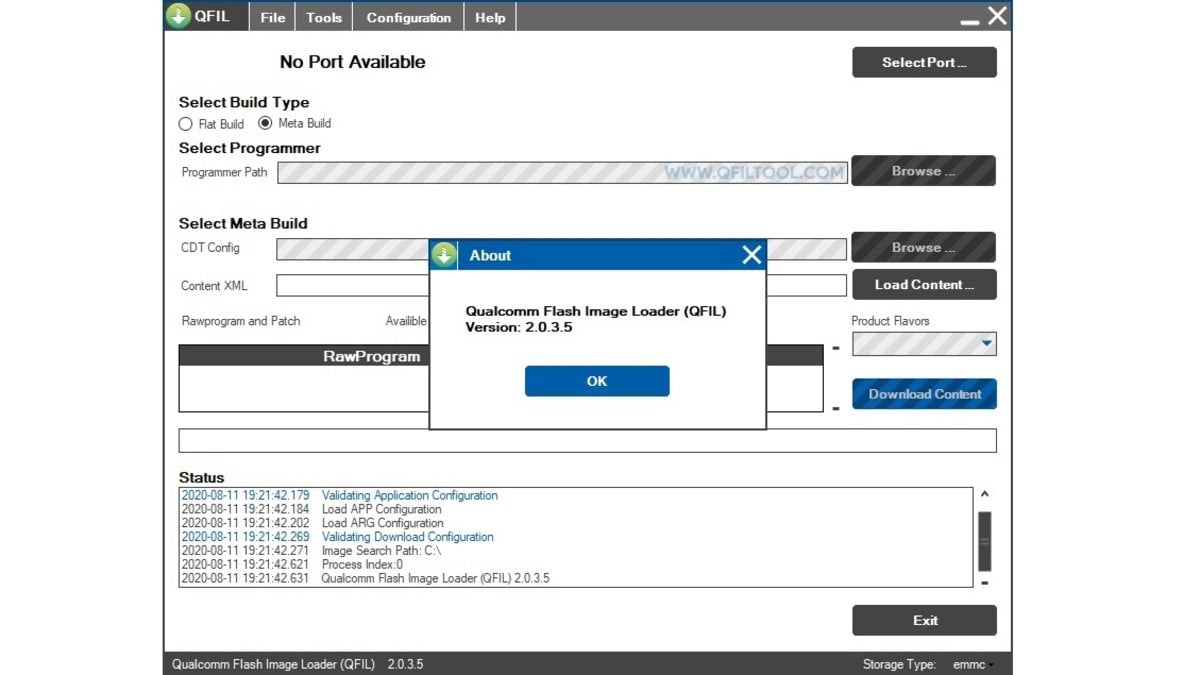Open the Tools menu
Image resolution: width=1200 pixels, height=675 pixels.
(x=324, y=17)
